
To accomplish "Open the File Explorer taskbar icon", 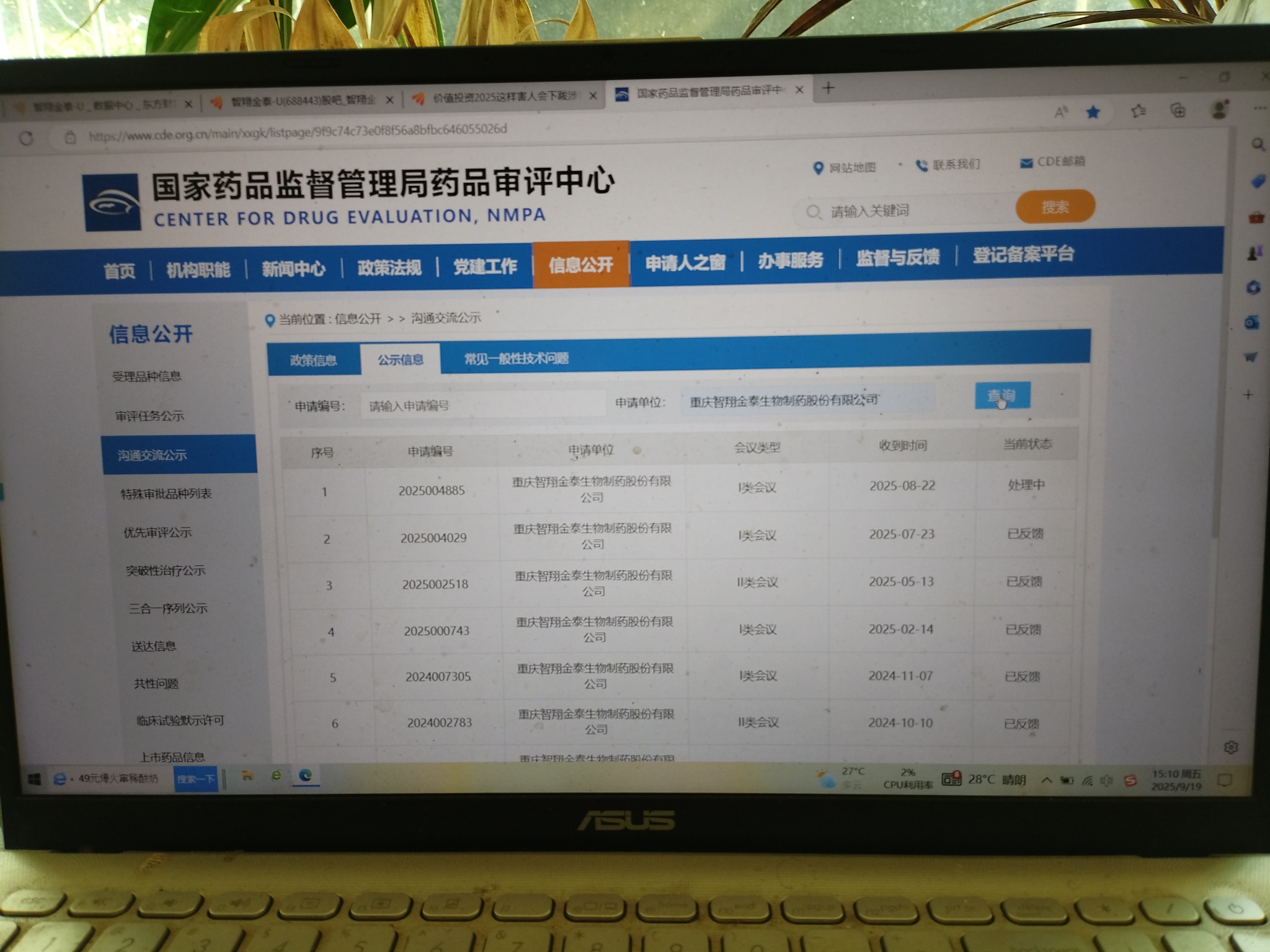I will [247, 776].
